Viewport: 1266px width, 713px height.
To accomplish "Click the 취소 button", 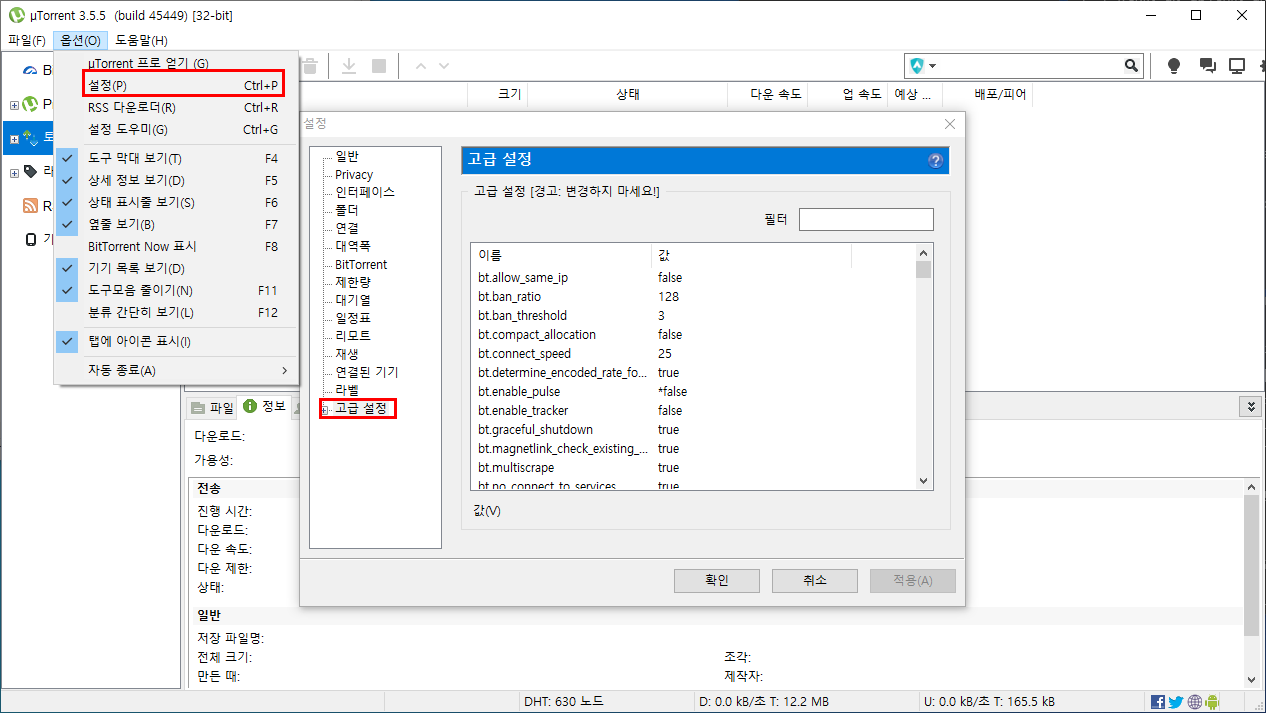I will pyautogui.click(x=815, y=581).
